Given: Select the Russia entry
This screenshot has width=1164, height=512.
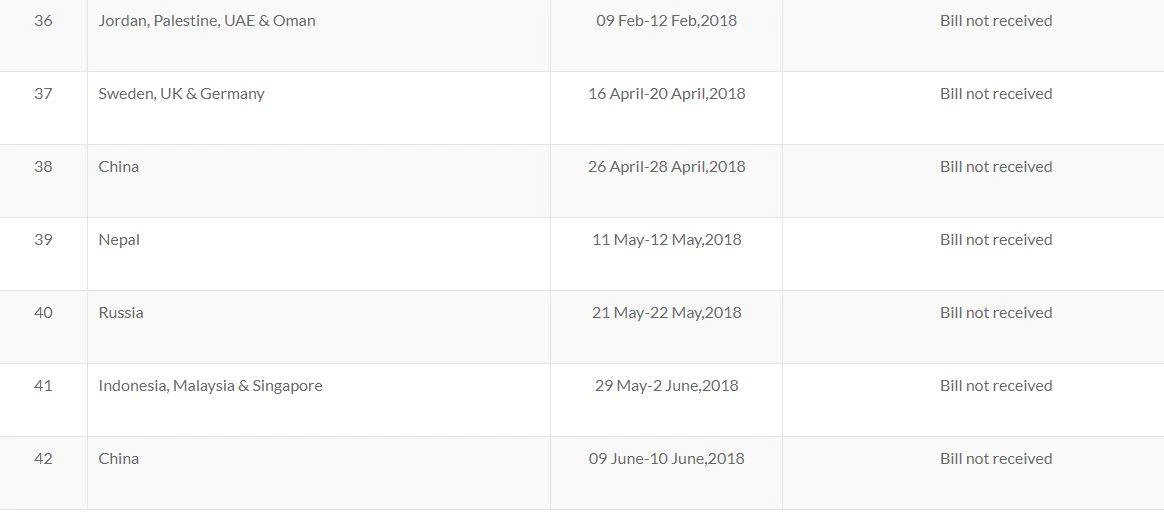Looking at the screenshot, I should tap(121, 312).
